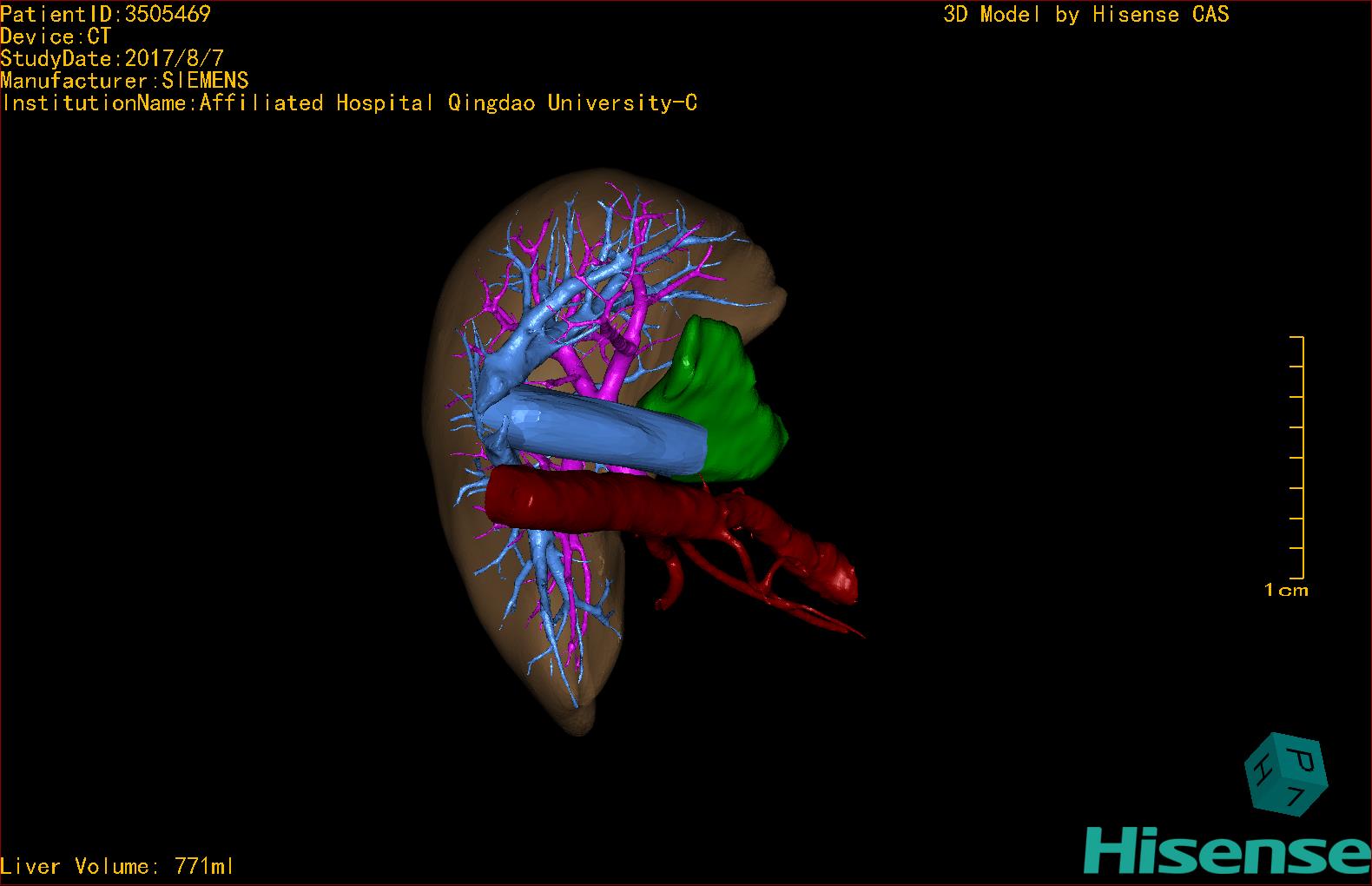1372x886 pixels.
Task: Click the "3D Model by Hisense CAS" text
Action: (1086, 14)
